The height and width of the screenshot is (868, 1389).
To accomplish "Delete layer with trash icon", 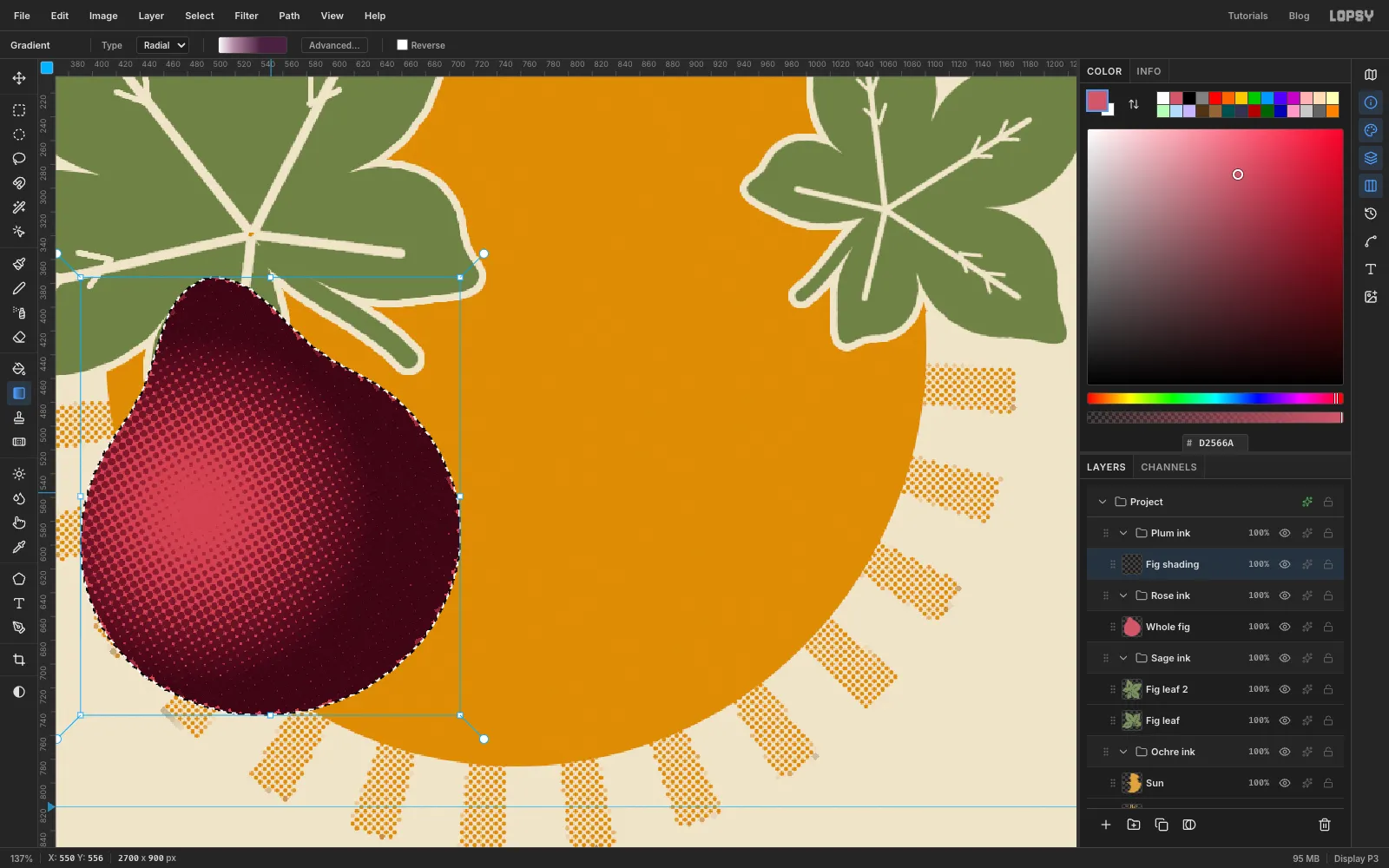I will (x=1325, y=825).
